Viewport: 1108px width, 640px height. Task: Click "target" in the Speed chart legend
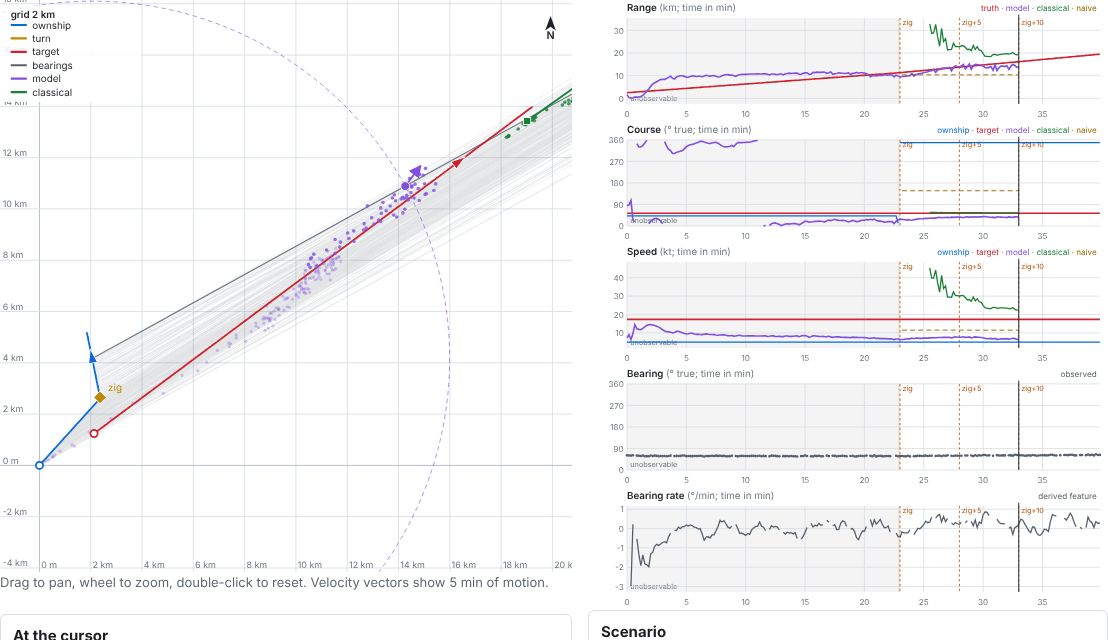[987, 252]
